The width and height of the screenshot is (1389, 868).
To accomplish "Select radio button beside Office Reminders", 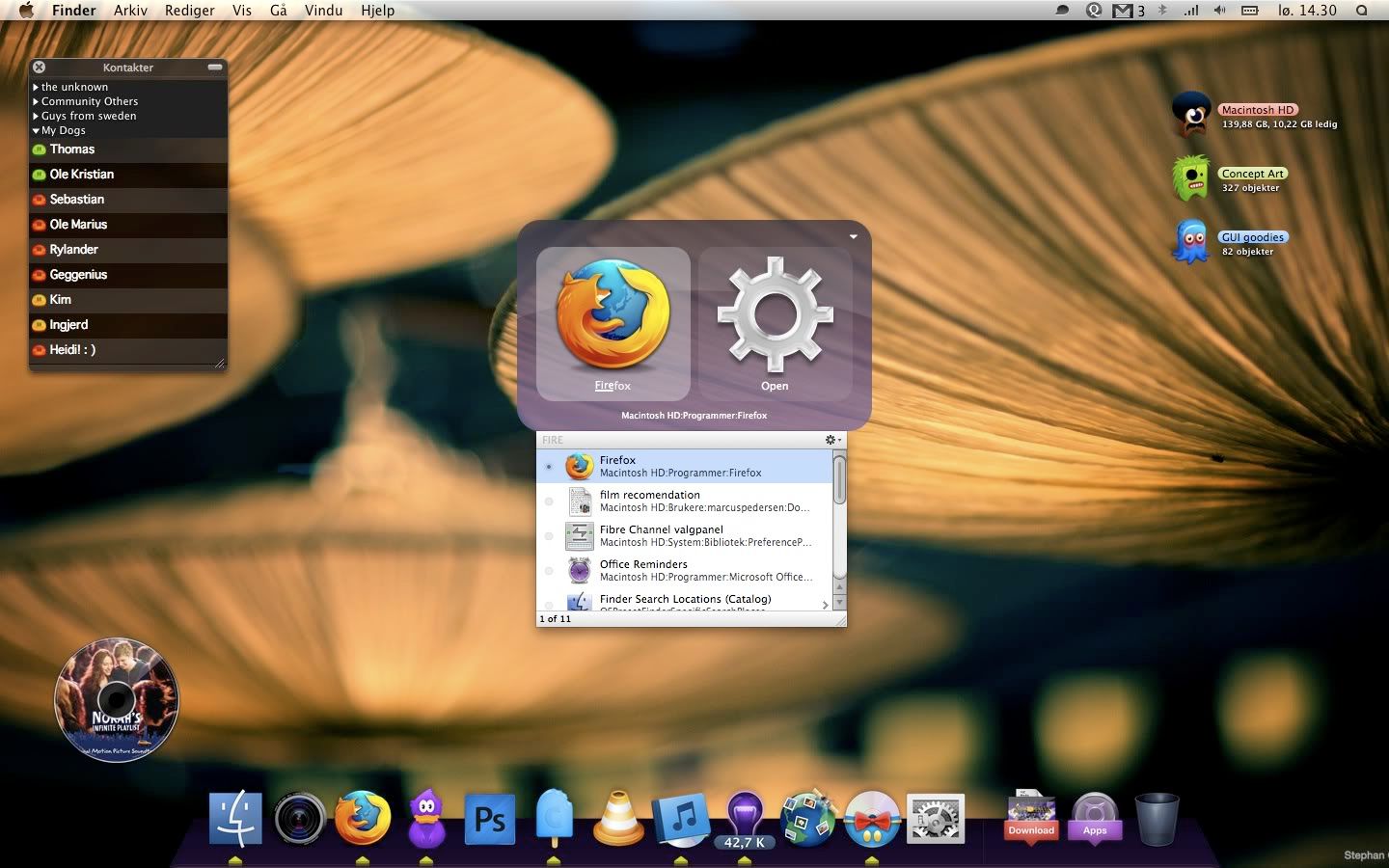I will point(549,571).
